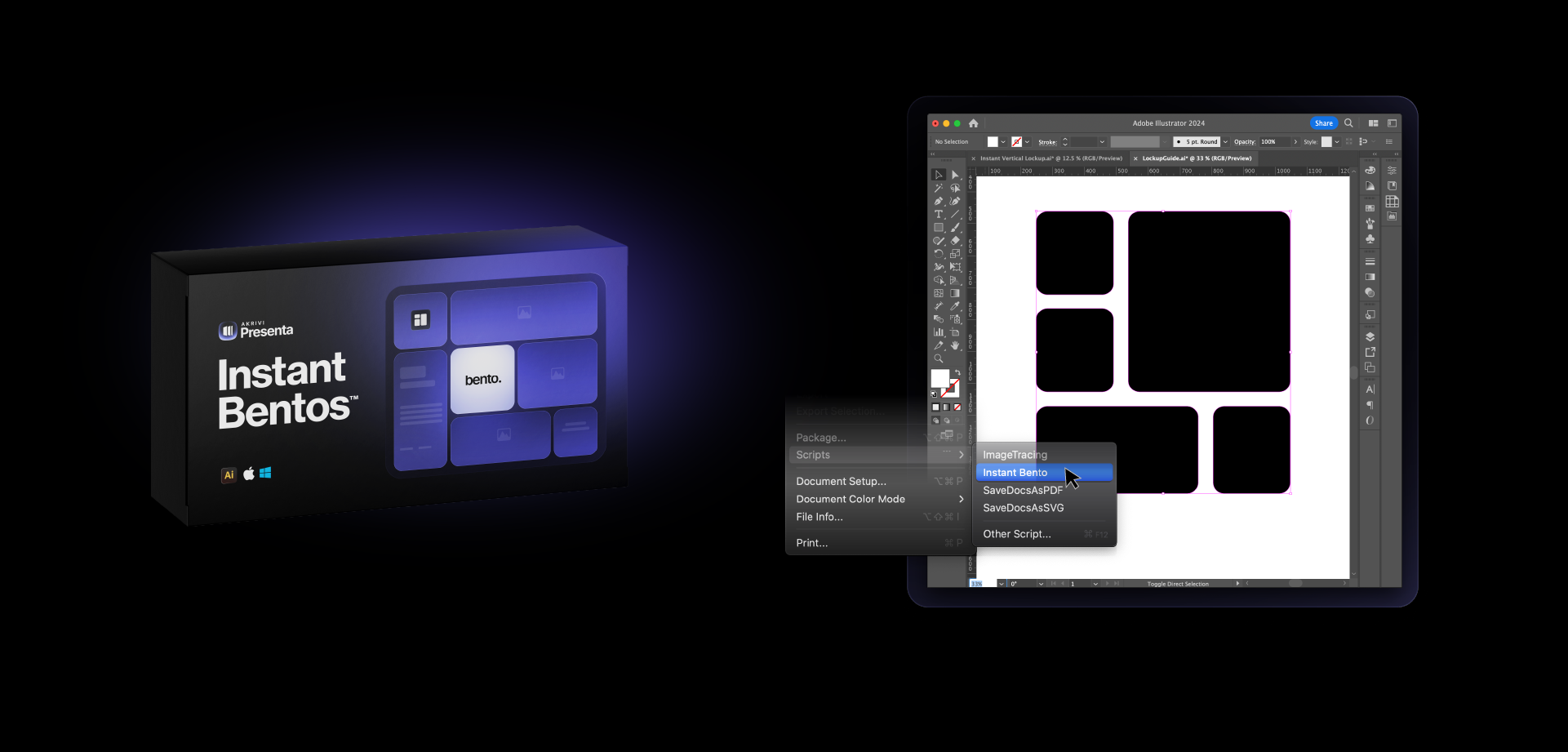Select the Magic Wand tool
The image size is (1568, 752).
(x=939, y=188)
